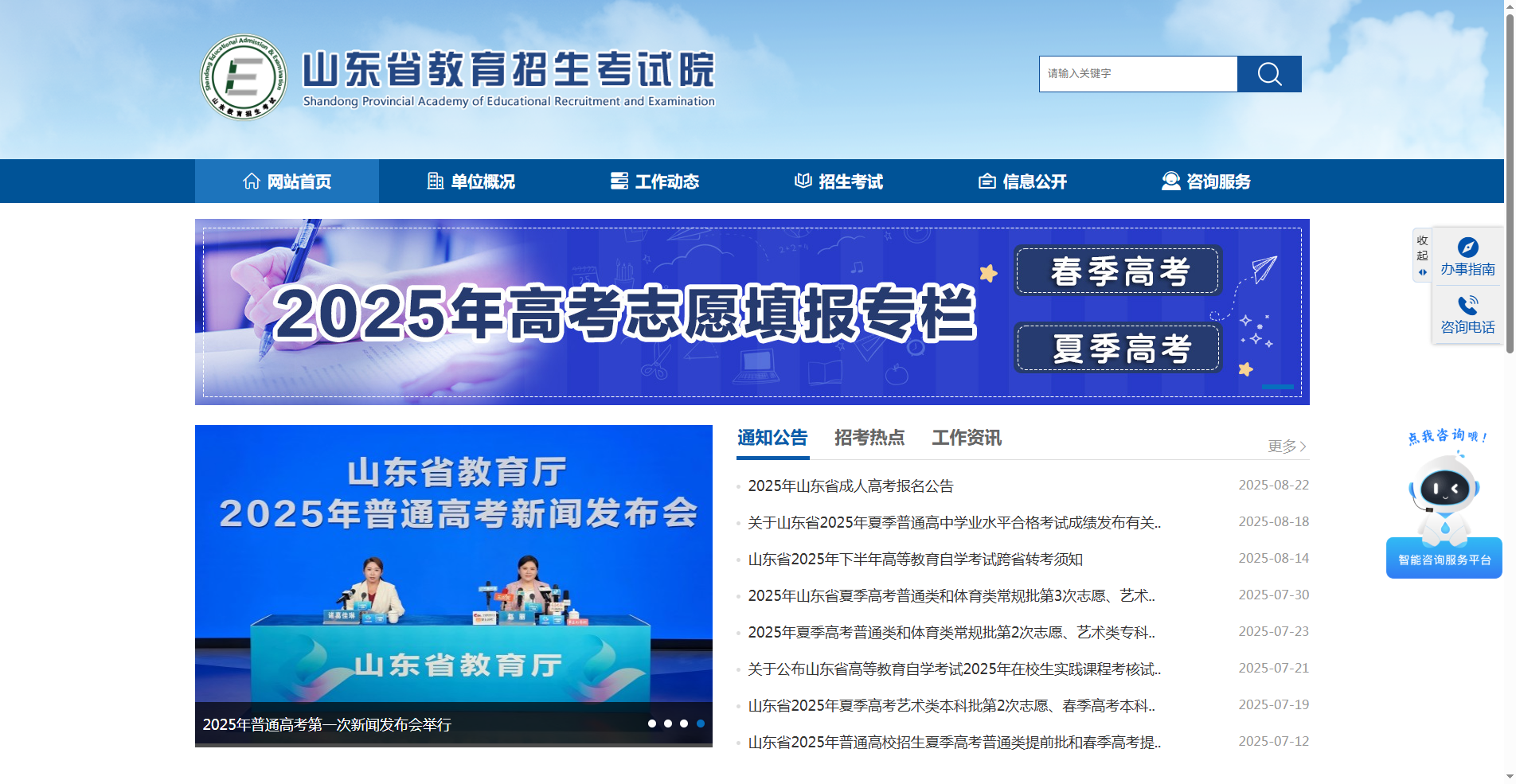This screenshot has height=784, width=1516.
Task: Click the search magnifier icon
Action: coord(1269,73)
